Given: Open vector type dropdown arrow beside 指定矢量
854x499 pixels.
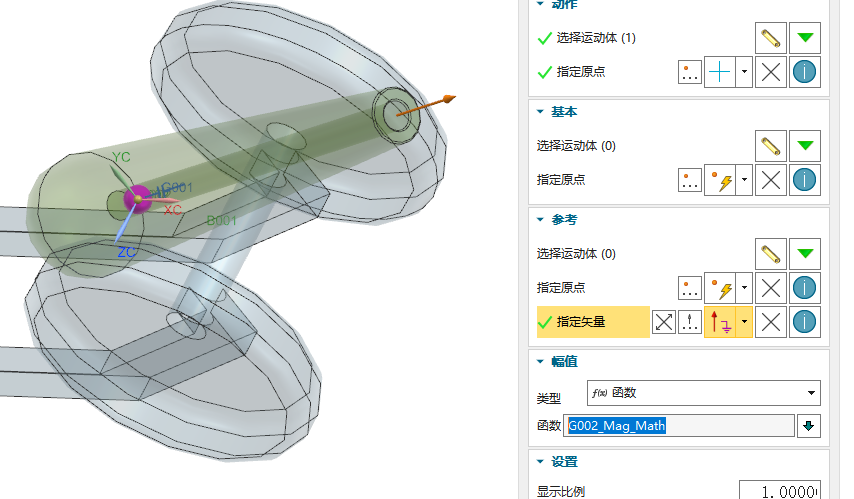Looking at the screenshot, I should (x=744, y=322).
